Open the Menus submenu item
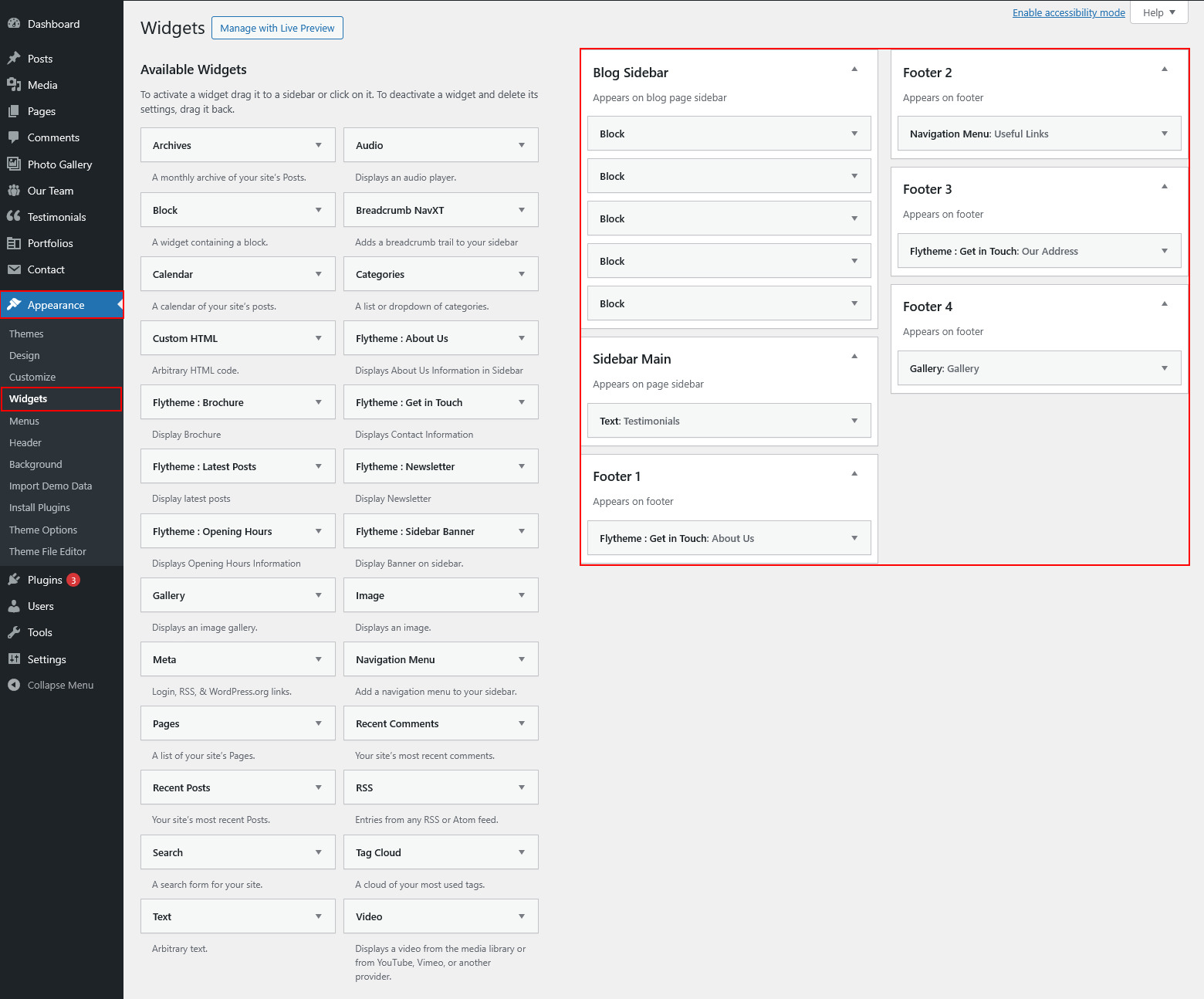The height and width of the screenshot is (999, 1204). click(24, 421)
